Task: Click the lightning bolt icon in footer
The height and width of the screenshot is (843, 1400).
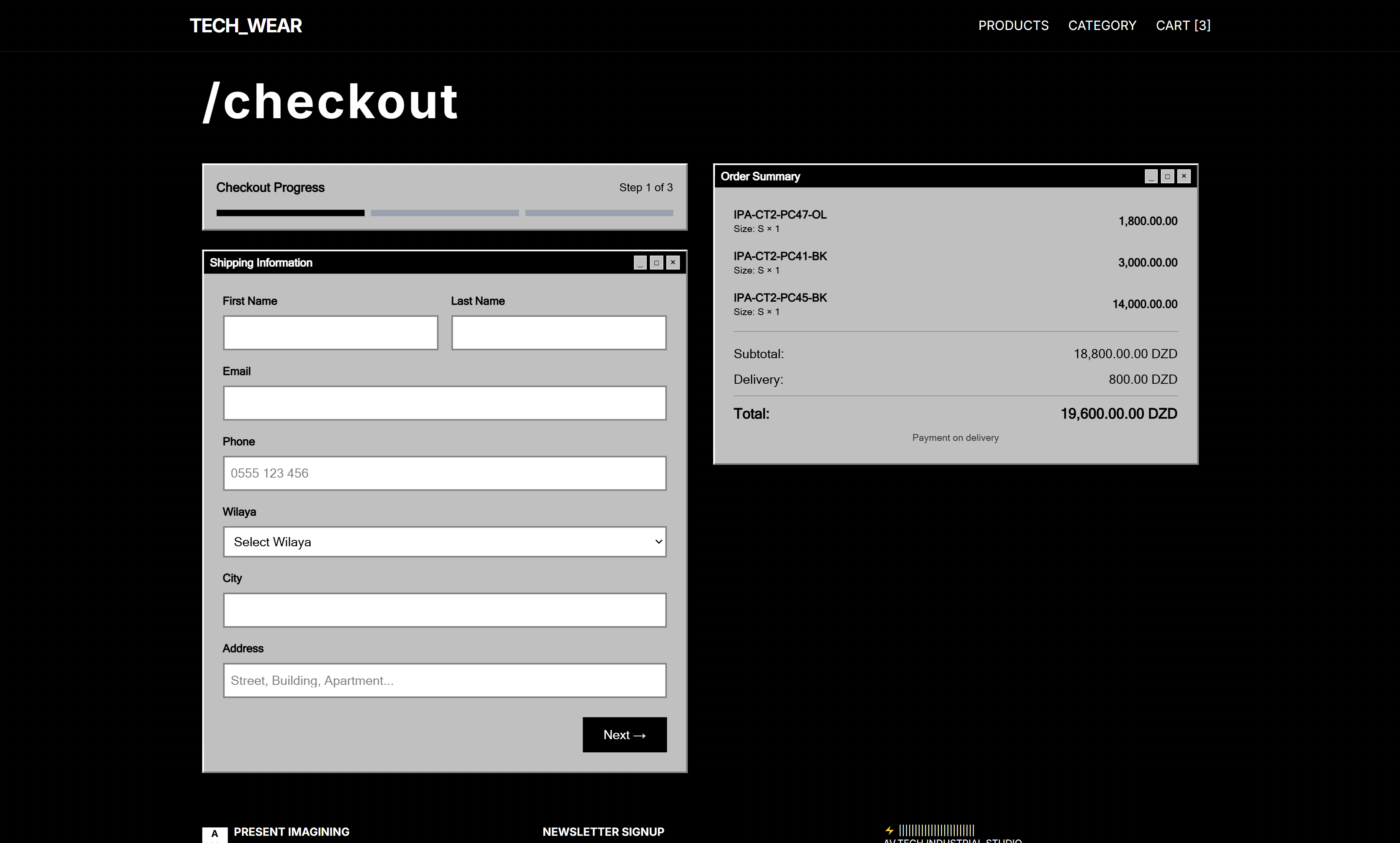Action: [889, 831]
